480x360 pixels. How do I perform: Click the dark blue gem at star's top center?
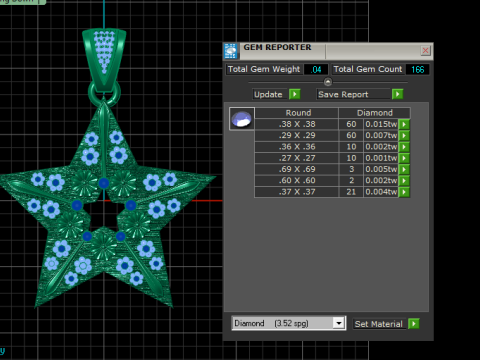pos(104,183)
